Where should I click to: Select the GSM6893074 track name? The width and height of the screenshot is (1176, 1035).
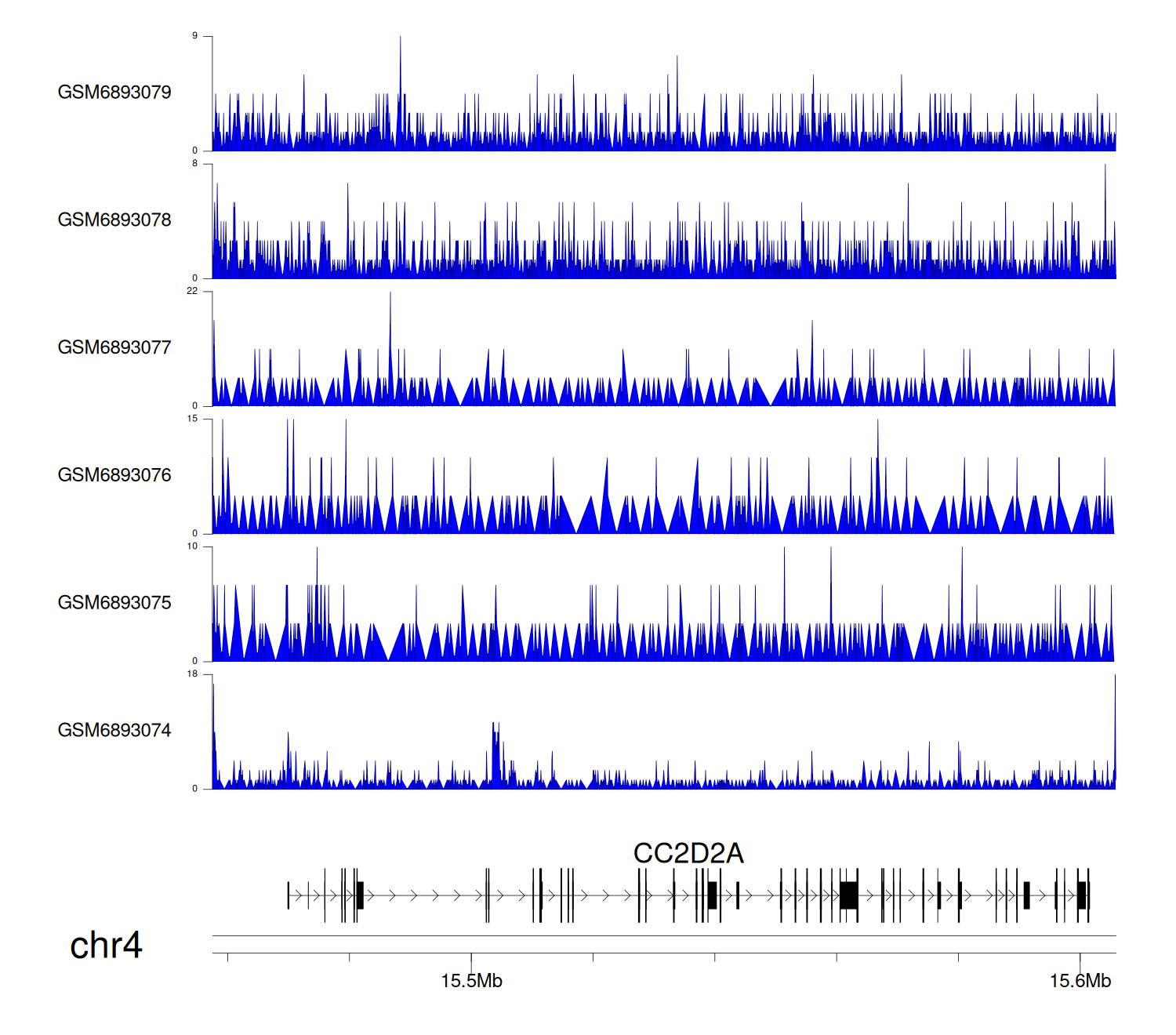click(x=114, y=731)
